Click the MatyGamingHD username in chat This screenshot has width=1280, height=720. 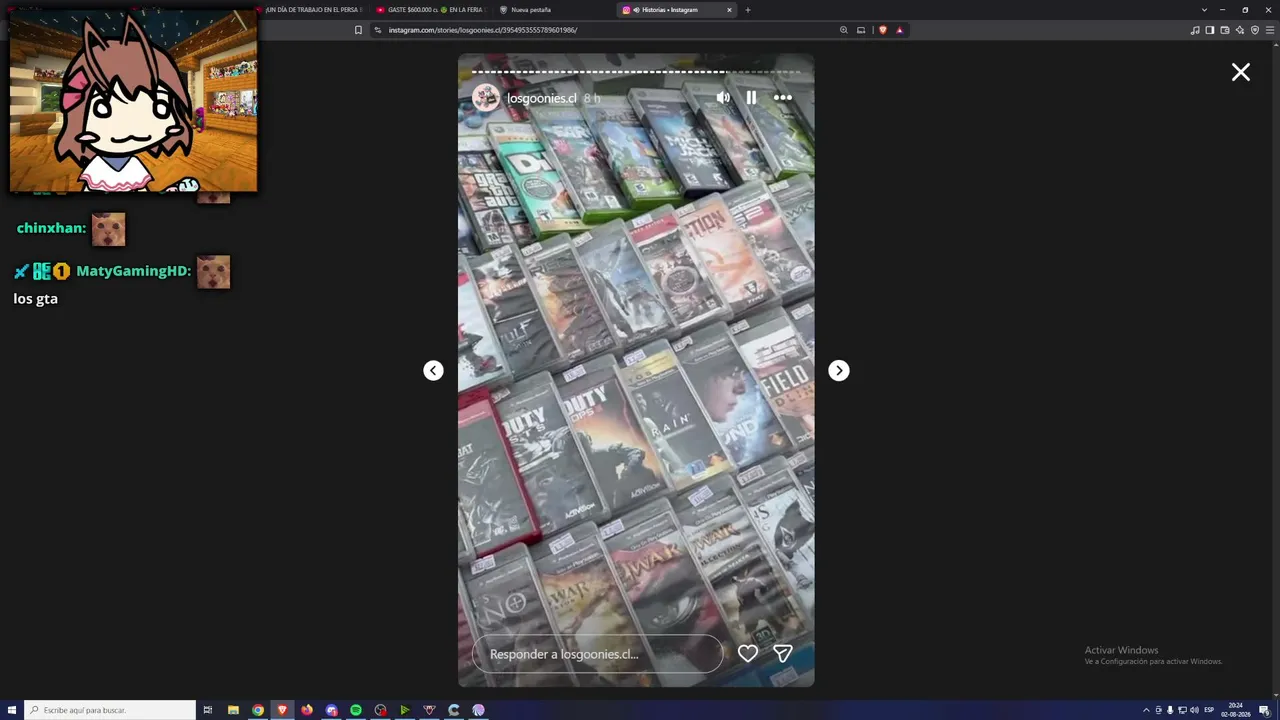[133, 271]
